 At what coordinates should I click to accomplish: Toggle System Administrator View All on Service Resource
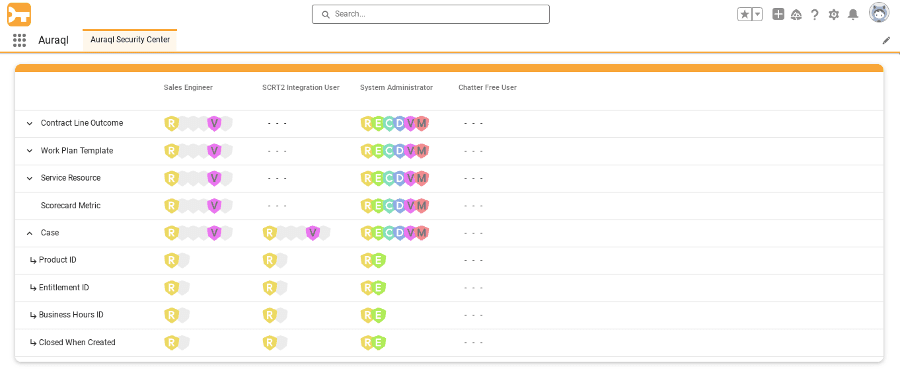410,178
